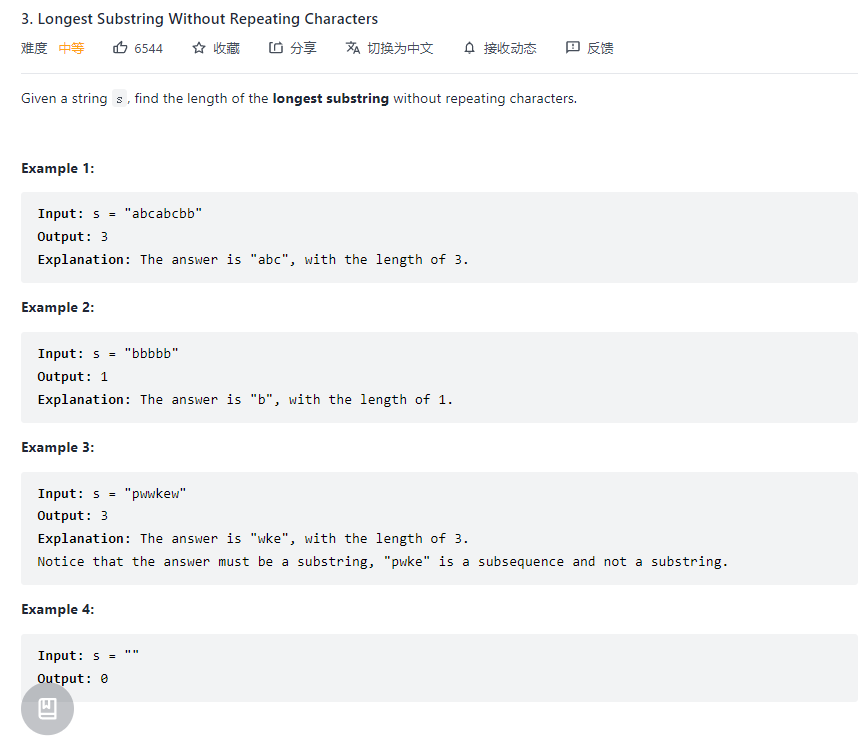
Task: Click the Example 3 code block
Action: [439, 528]
